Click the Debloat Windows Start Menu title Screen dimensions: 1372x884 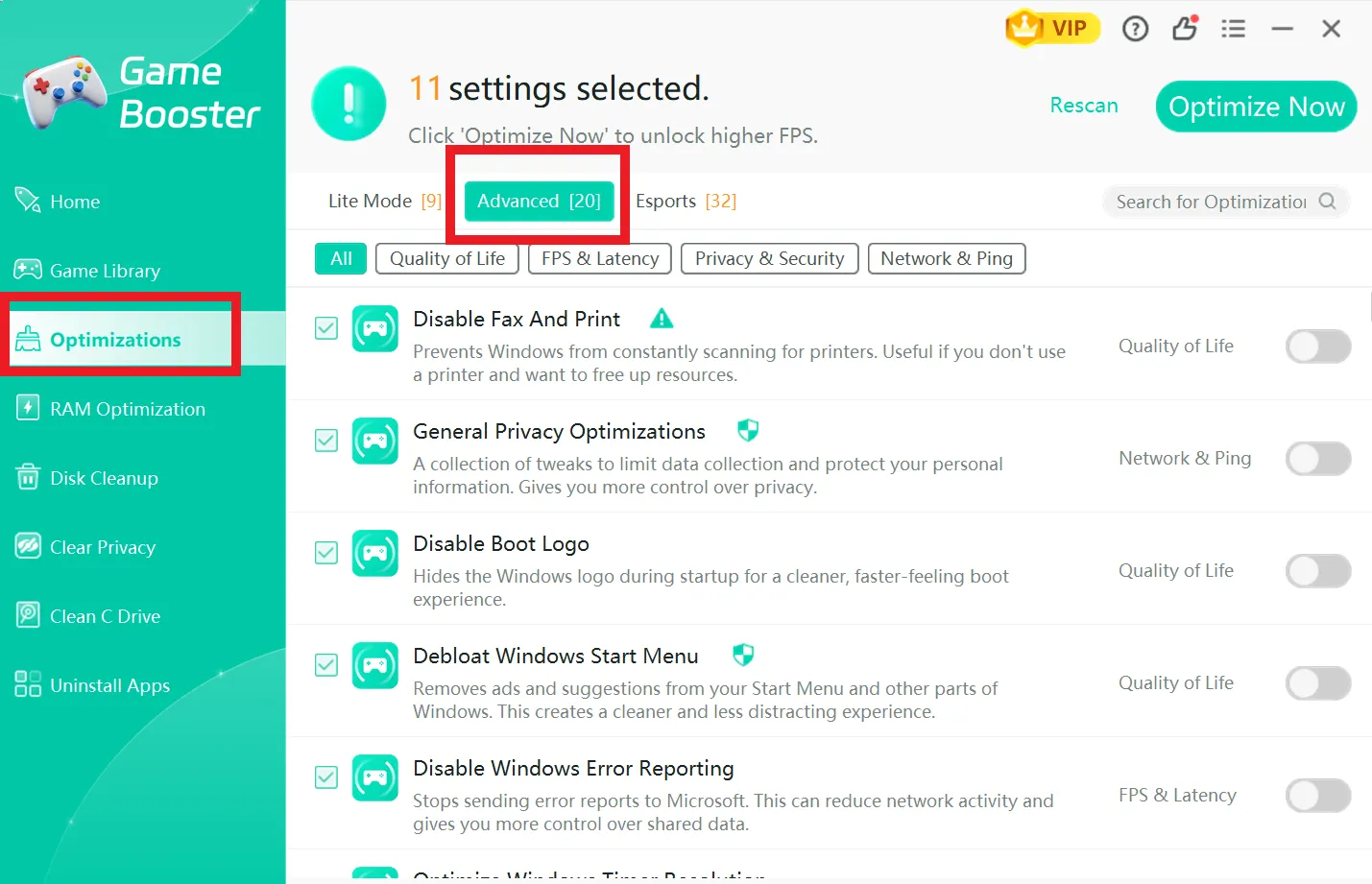[x=556, y=656]
